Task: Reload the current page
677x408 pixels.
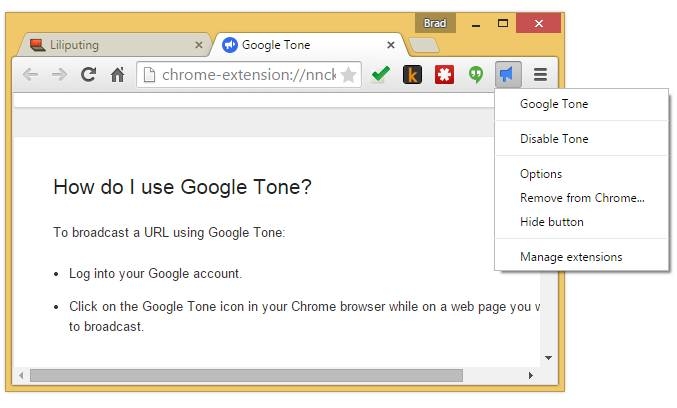Action: pos(89,75)
